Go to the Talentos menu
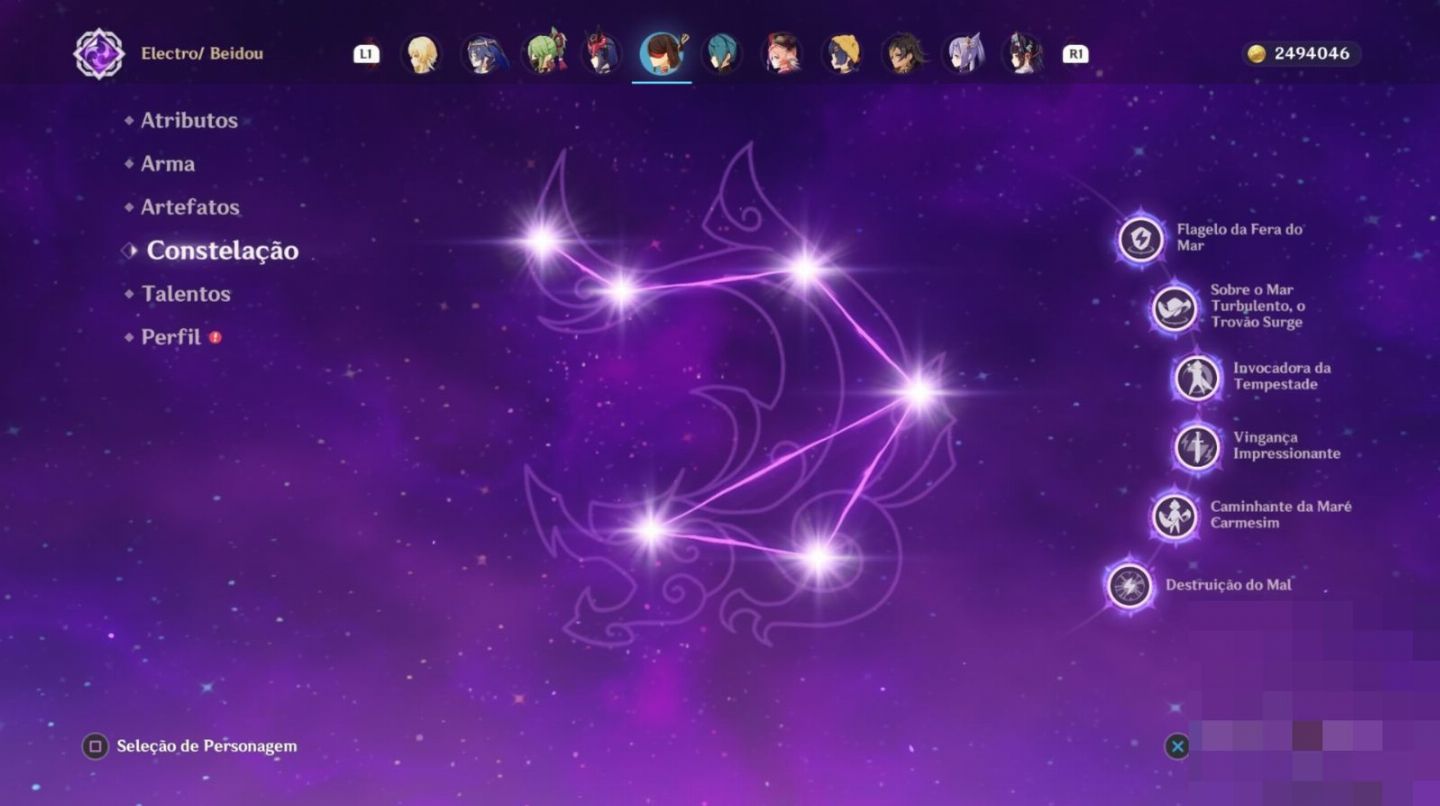Viewport: 1440px width, 806px height. click(x=186, y=294)
